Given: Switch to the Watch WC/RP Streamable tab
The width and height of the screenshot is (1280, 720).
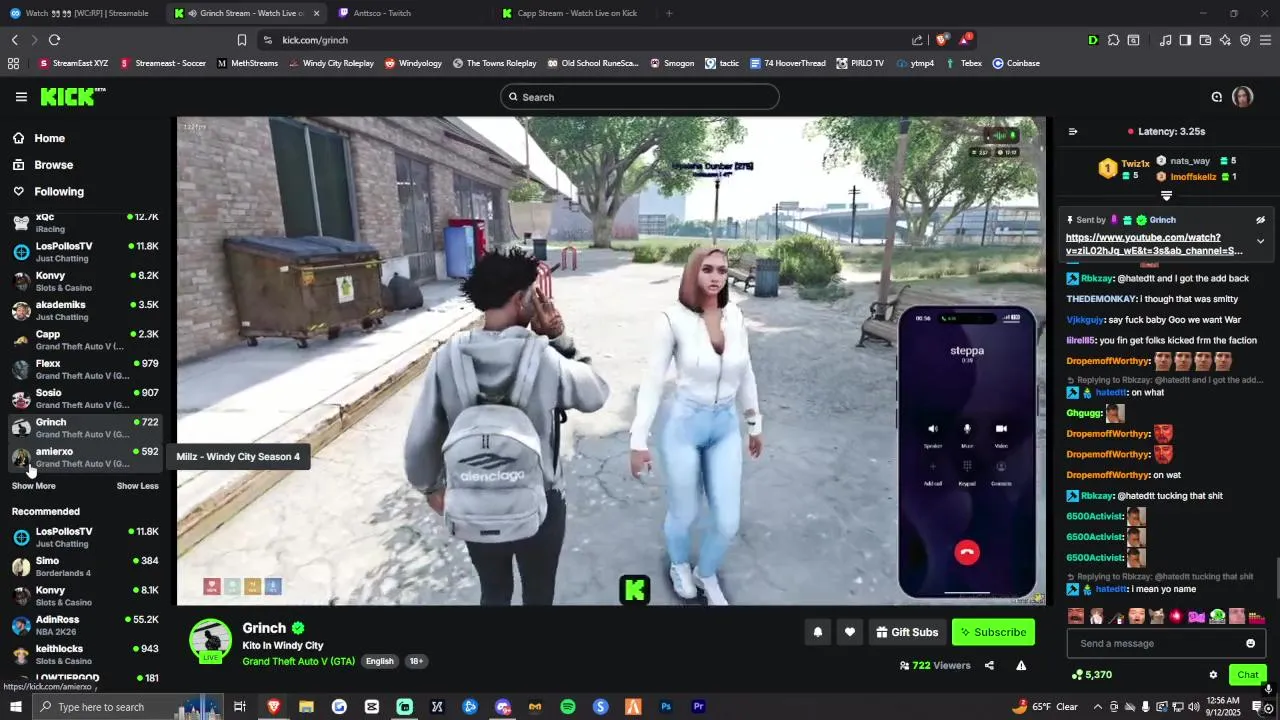Looking at the screenshot, I should click(80, 13).
